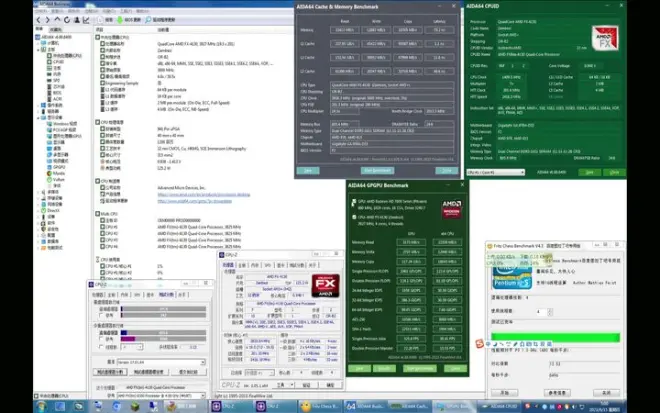This screenshot has height=413, width=660.
Task: Click the Forward arrow in AIDA64 toolbar
Action: (x=45, y=19)
